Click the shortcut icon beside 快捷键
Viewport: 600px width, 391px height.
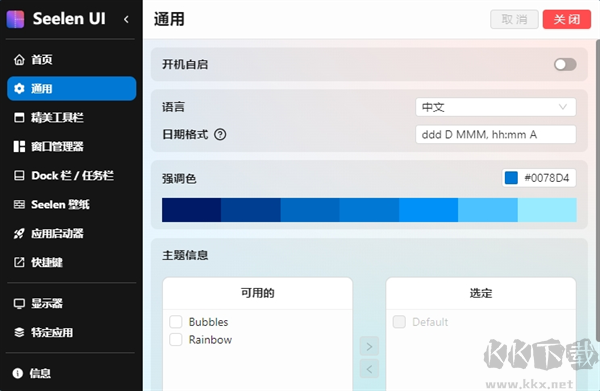19,262
